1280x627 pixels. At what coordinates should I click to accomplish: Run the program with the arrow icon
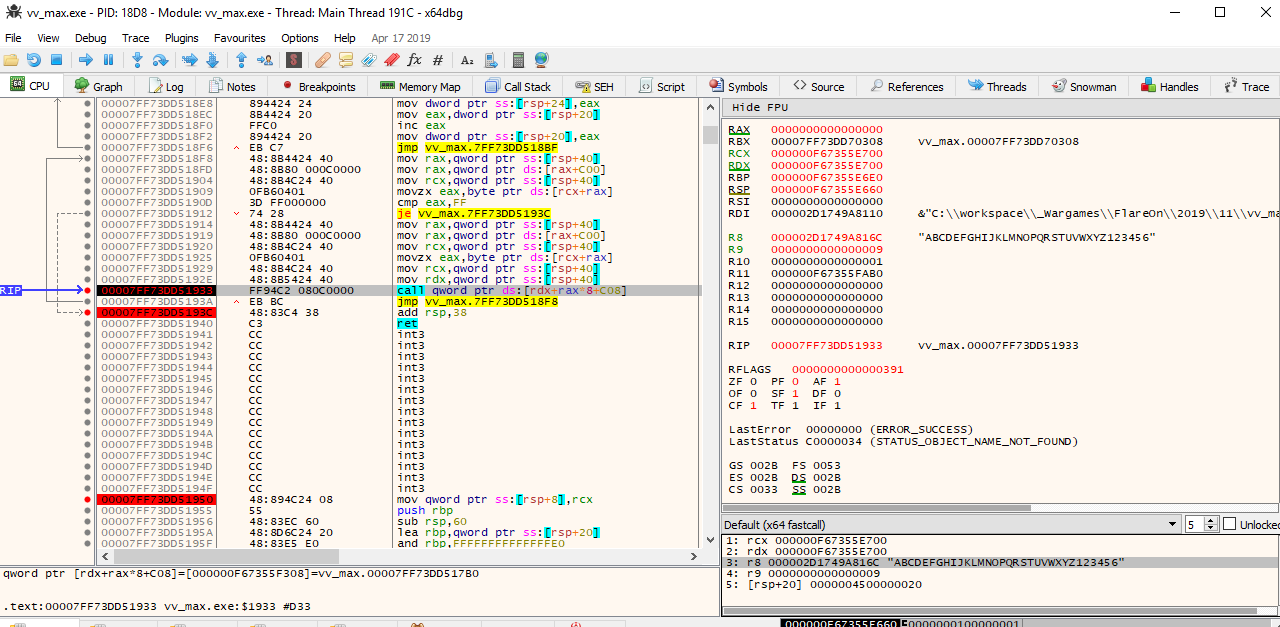pyautogui.click(x=86, y=60)
